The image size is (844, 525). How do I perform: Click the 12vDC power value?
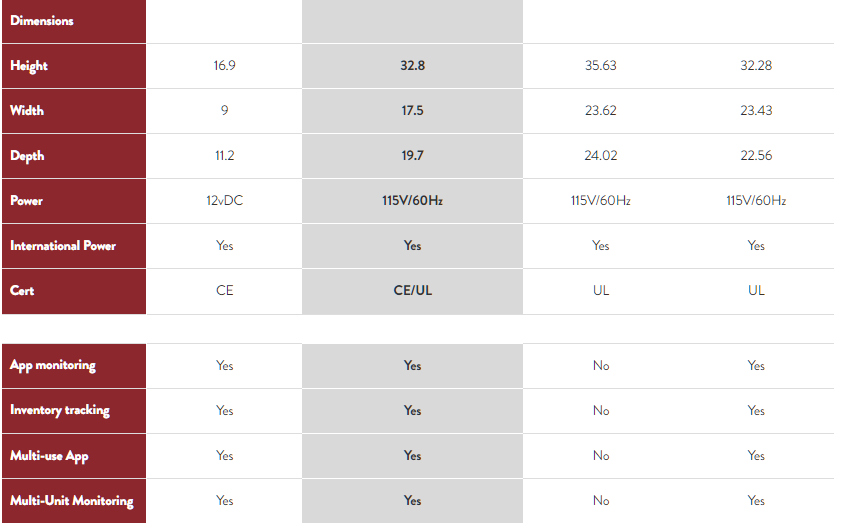(x=224, y=201)
